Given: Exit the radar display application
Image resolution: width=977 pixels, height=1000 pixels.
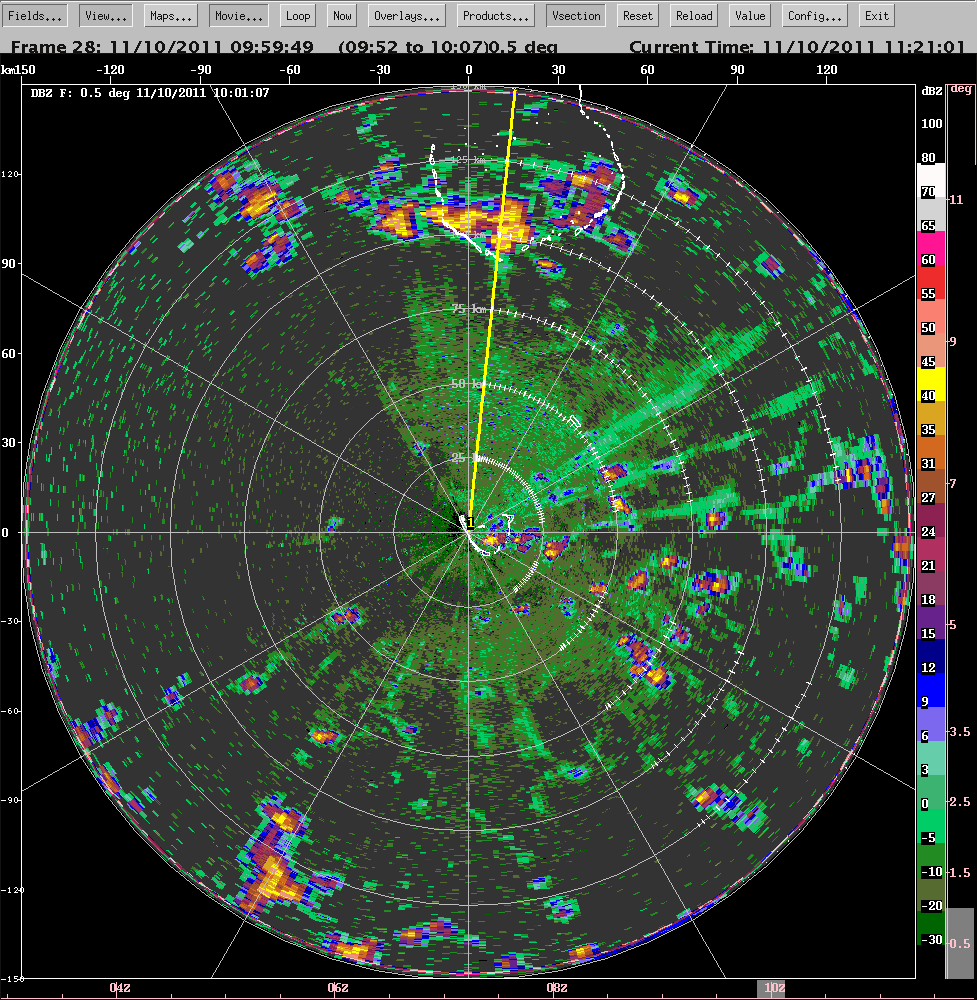Looking at the screenshot, I should [877, 15].
